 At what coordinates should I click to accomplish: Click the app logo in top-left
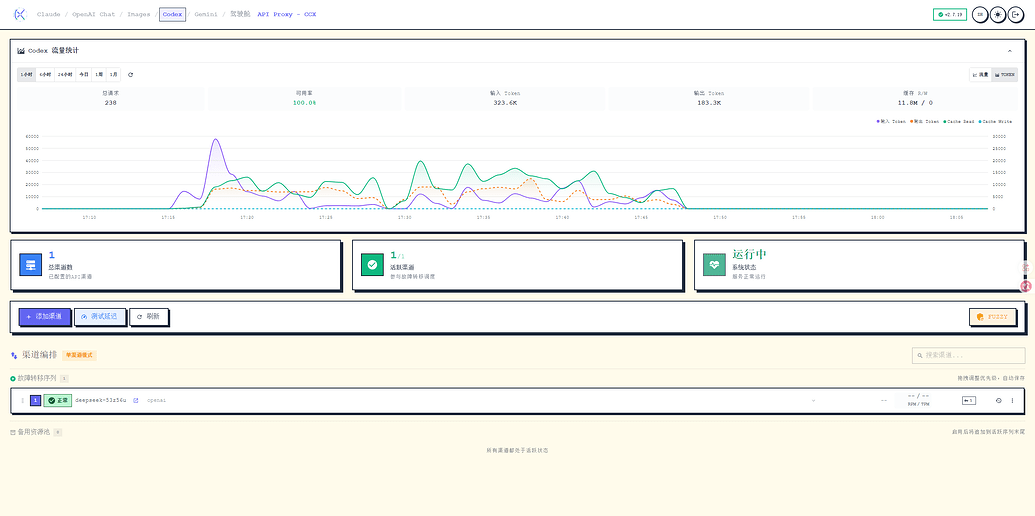pyautogui.click(x=20, y=14)
